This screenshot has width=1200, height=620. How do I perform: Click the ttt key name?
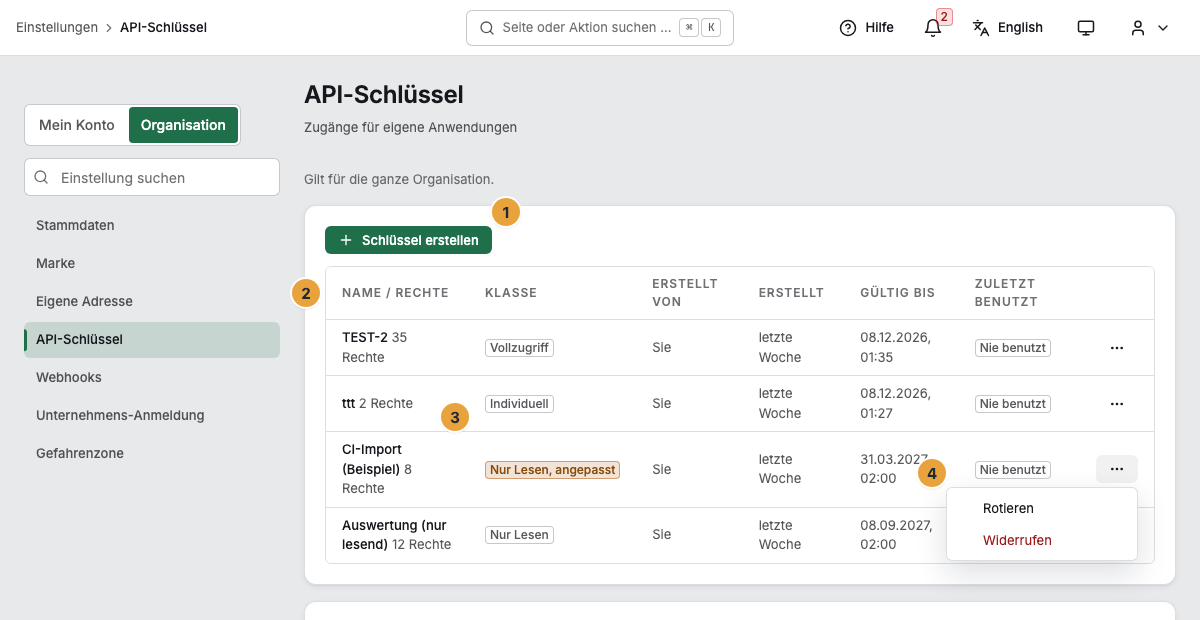point(349,404)
